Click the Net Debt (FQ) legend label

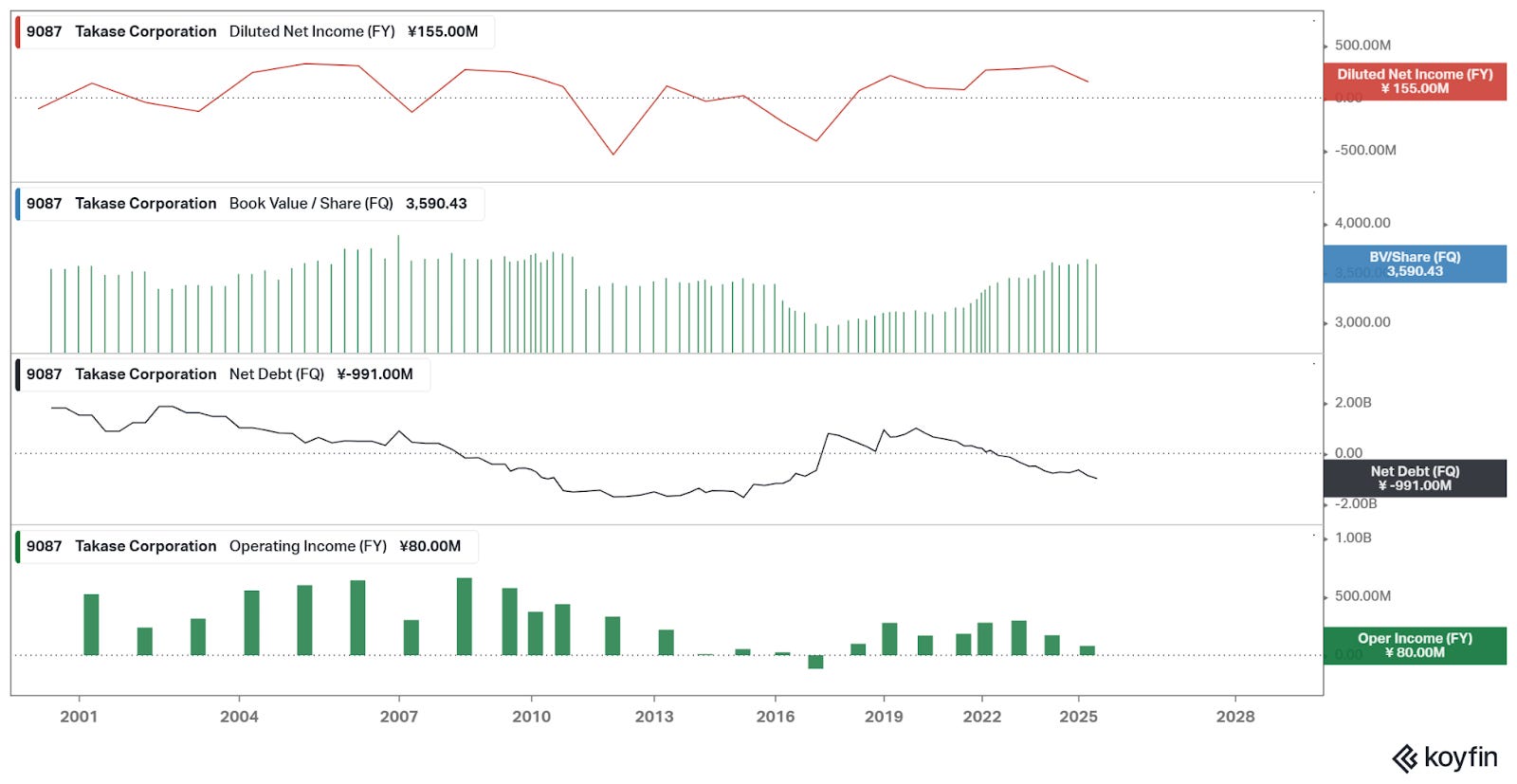(x=277, y=374)
